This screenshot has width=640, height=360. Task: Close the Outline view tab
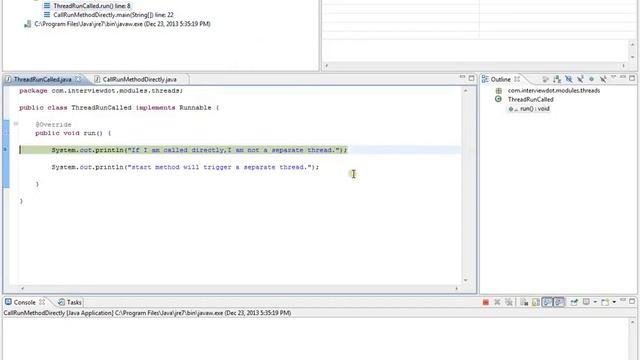[517, 79]
